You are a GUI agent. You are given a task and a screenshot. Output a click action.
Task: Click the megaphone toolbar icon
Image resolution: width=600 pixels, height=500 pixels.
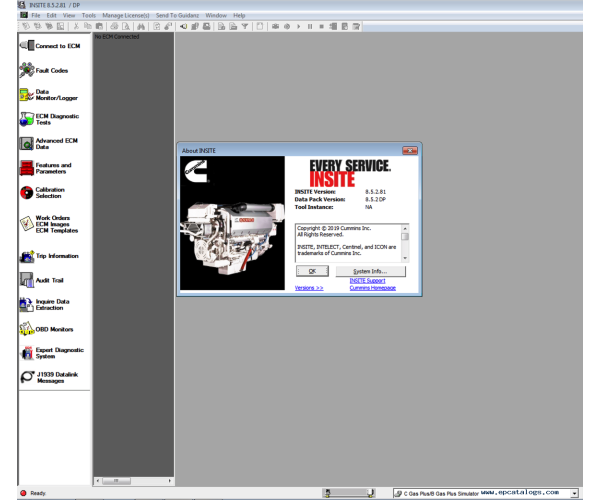pyautogui.click(x=183, y=26)
